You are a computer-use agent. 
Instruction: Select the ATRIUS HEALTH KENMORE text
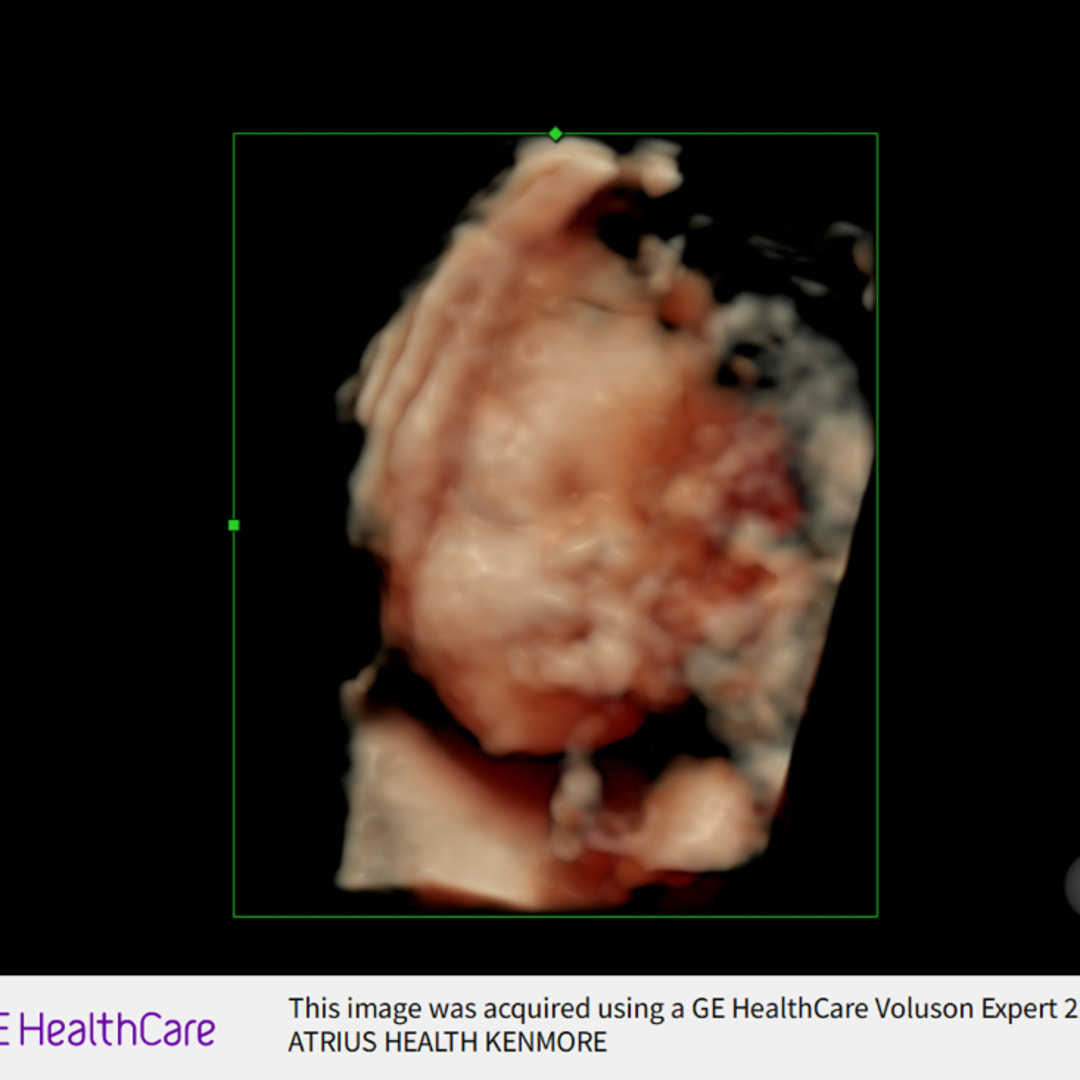point(447,1042)
